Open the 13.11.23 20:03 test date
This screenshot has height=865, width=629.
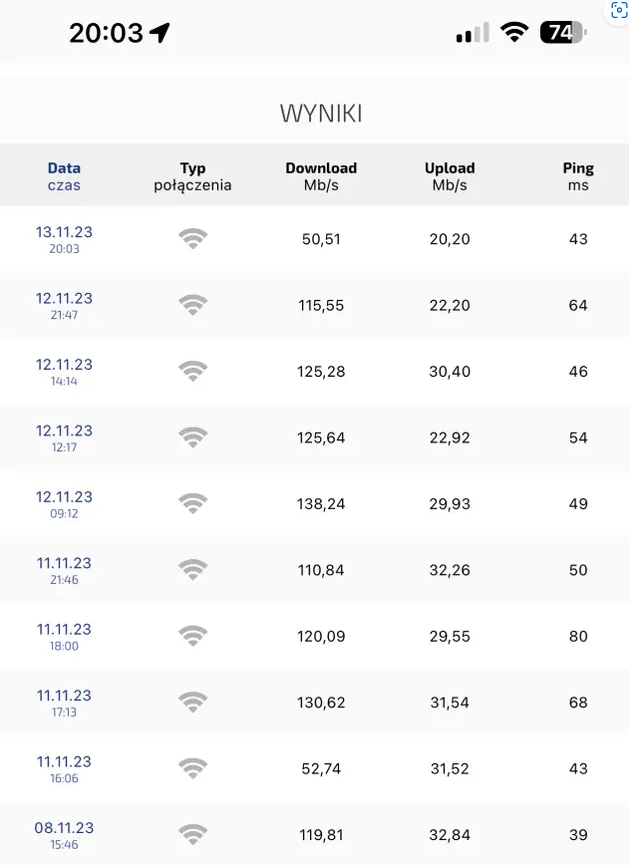click(x=64, y=239)
